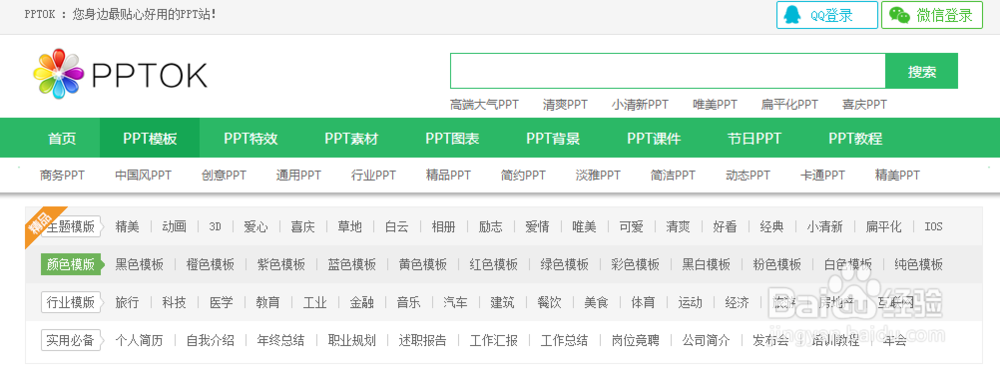Pick the 红色模板 color filter
Viewport: 1000px width, 369px height.
click(x=494, y=264)
